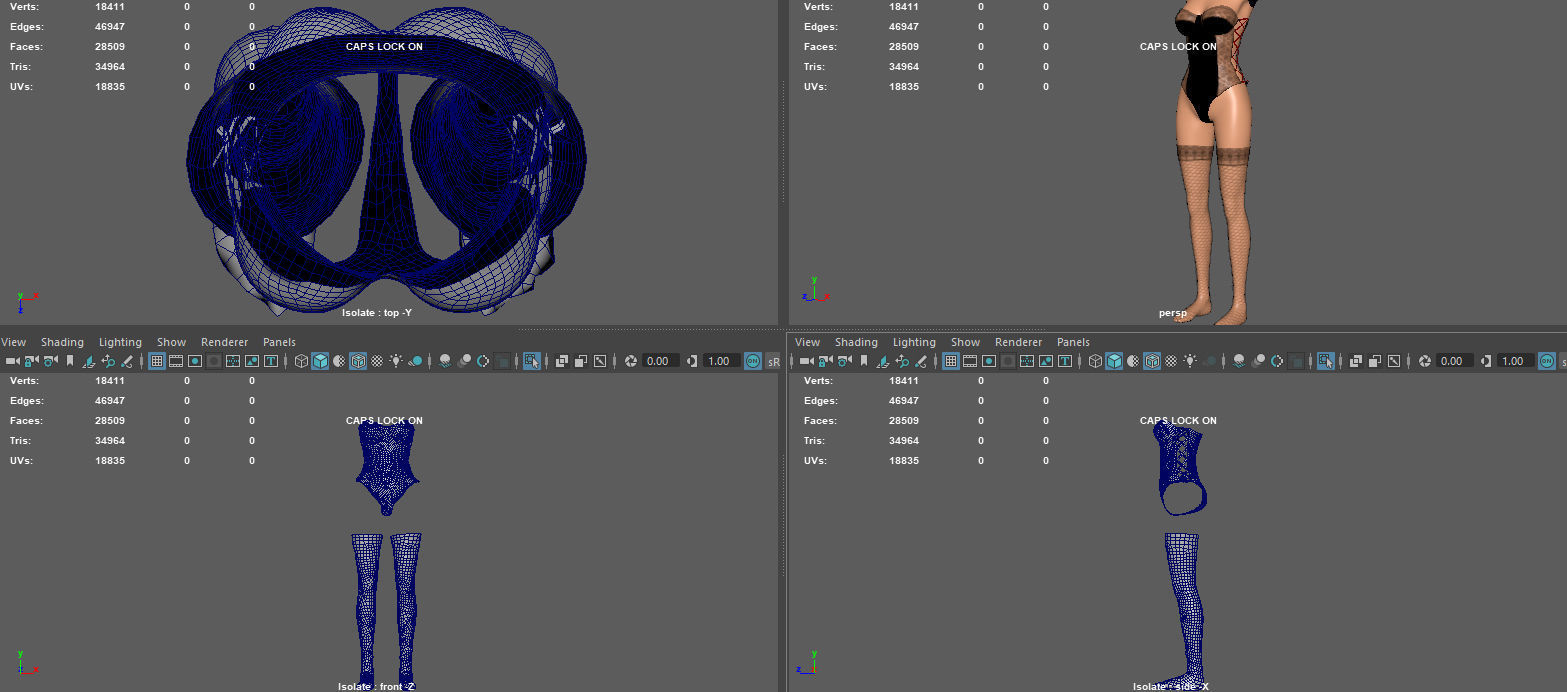Click X-Ray Joints icon in front panel
1567x692 pixels.
point(600,361)
